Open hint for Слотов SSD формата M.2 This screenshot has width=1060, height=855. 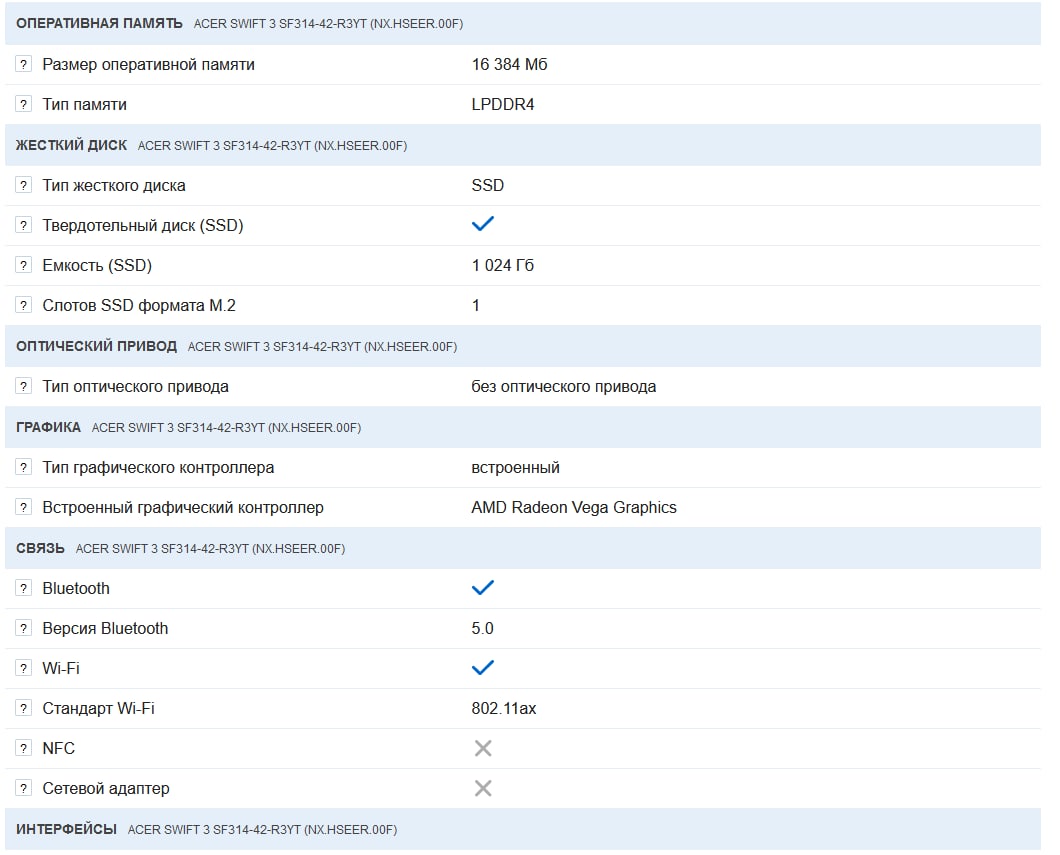pyautogui.click(x=24, y=305)
